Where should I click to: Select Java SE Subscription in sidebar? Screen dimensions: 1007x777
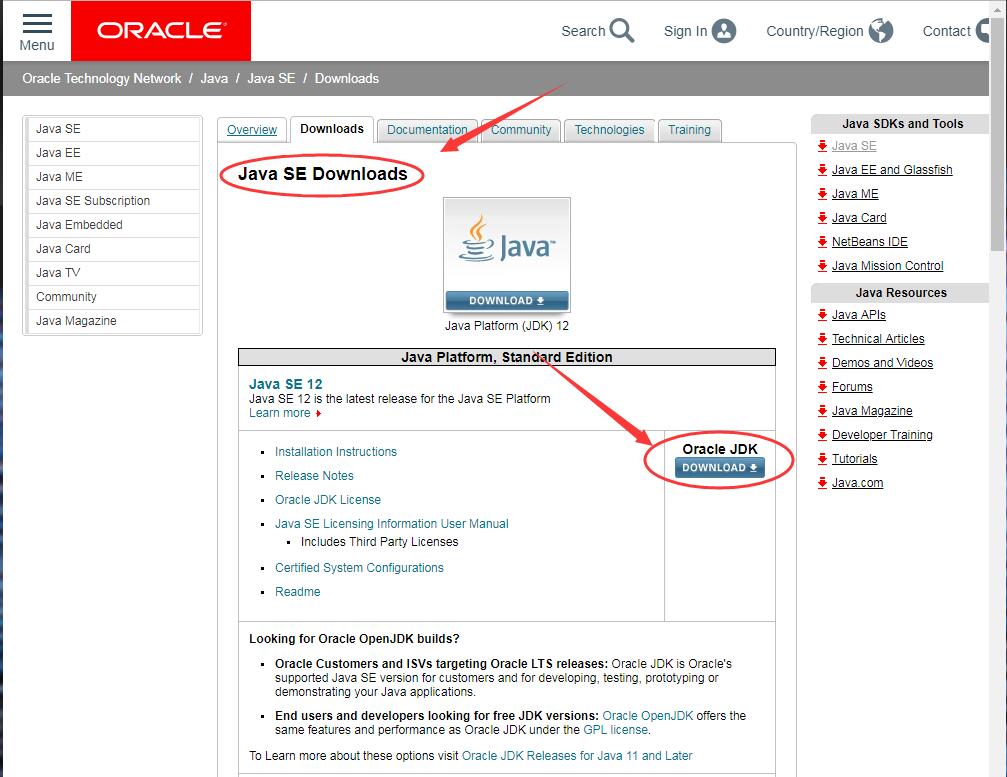[114, 201]
